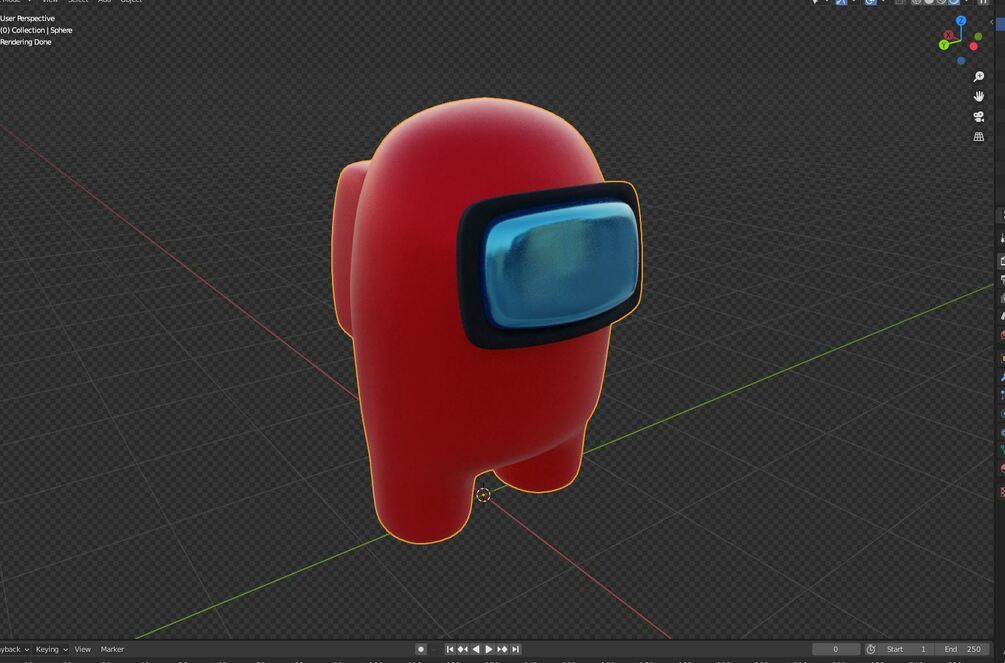Viewport: 1005px width, 663px height.
Task: Click the unlabeled blue negative-Z gizmo dot
Action: pos(961,61)
